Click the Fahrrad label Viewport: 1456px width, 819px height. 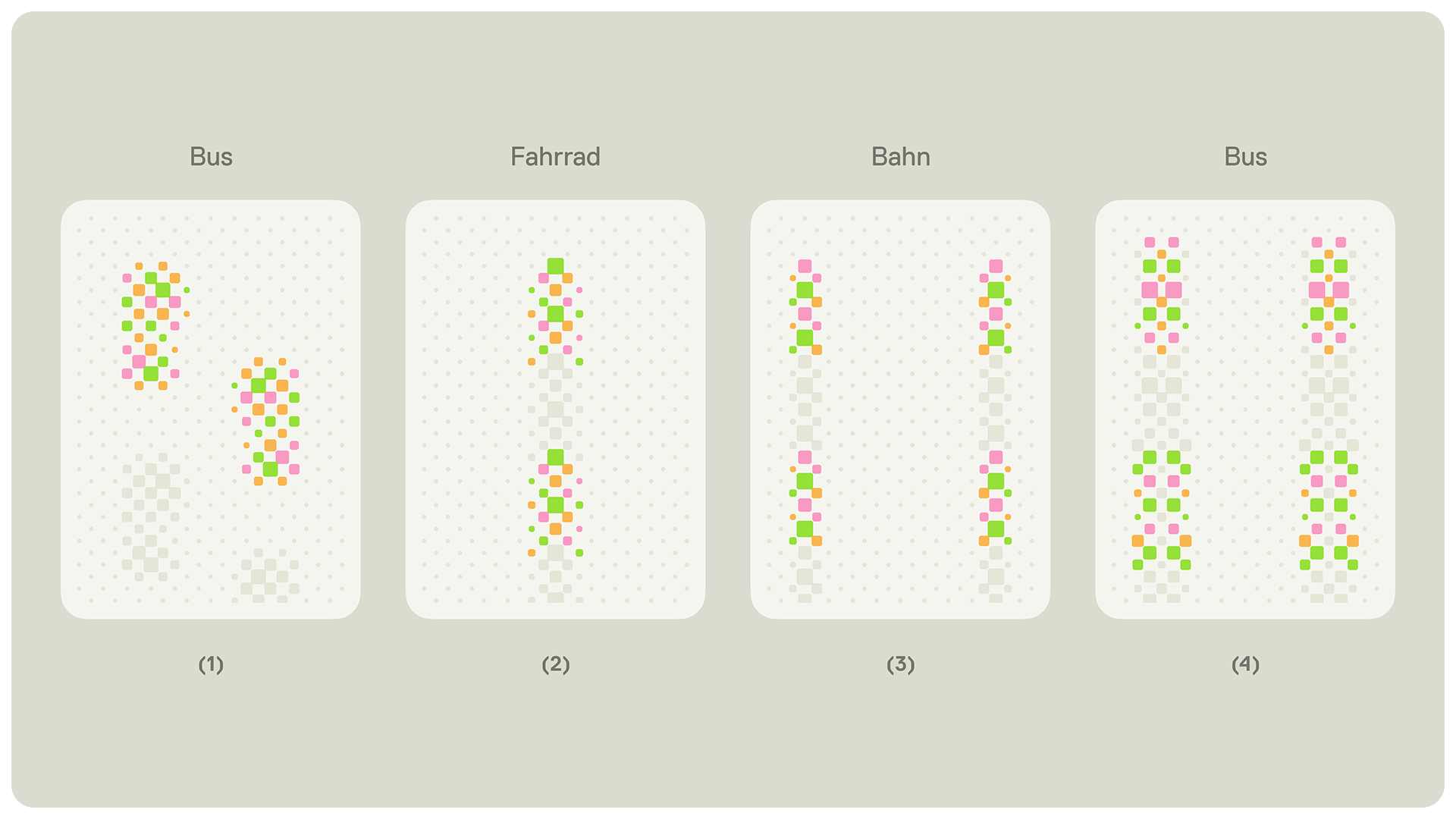pyautogui.click(x=555, y=157)
